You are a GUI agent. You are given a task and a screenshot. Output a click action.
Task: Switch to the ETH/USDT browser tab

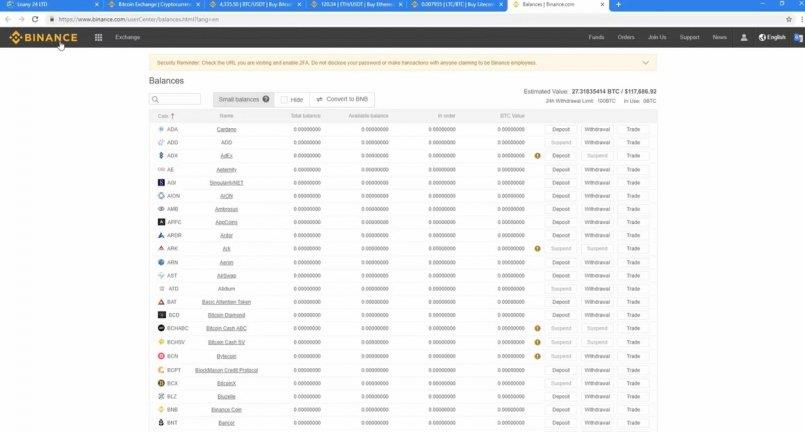356,5
